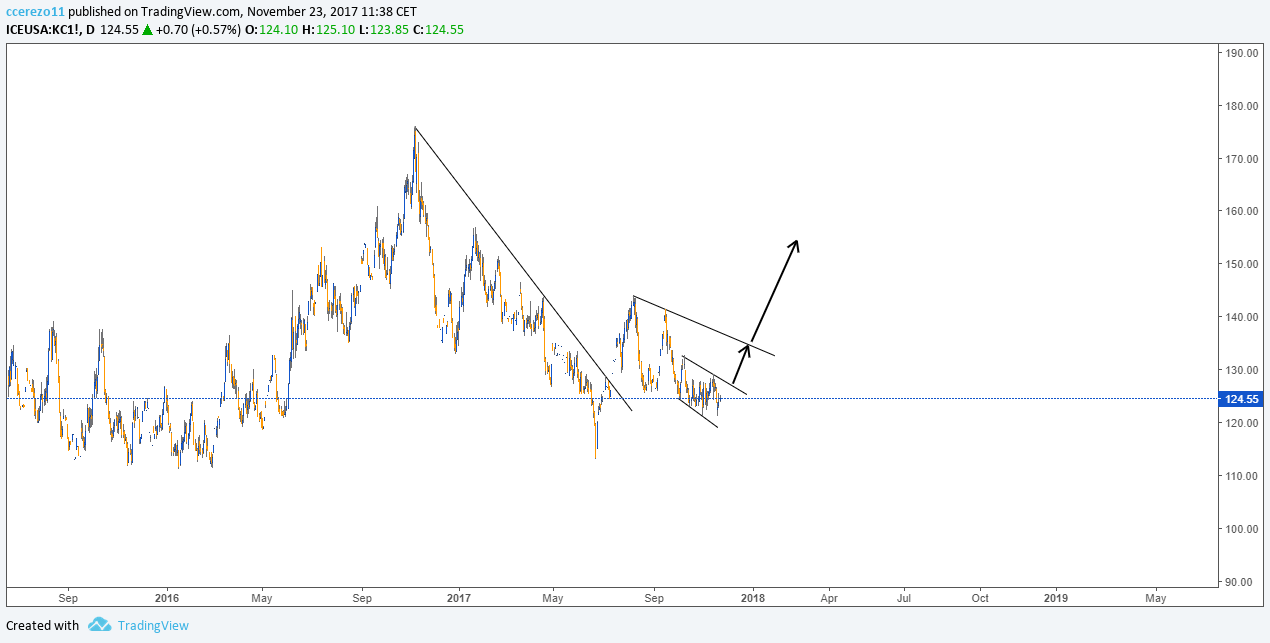Click the high value H:125.10
Viewport: 1270px width, 643px height.
point(327,30)
